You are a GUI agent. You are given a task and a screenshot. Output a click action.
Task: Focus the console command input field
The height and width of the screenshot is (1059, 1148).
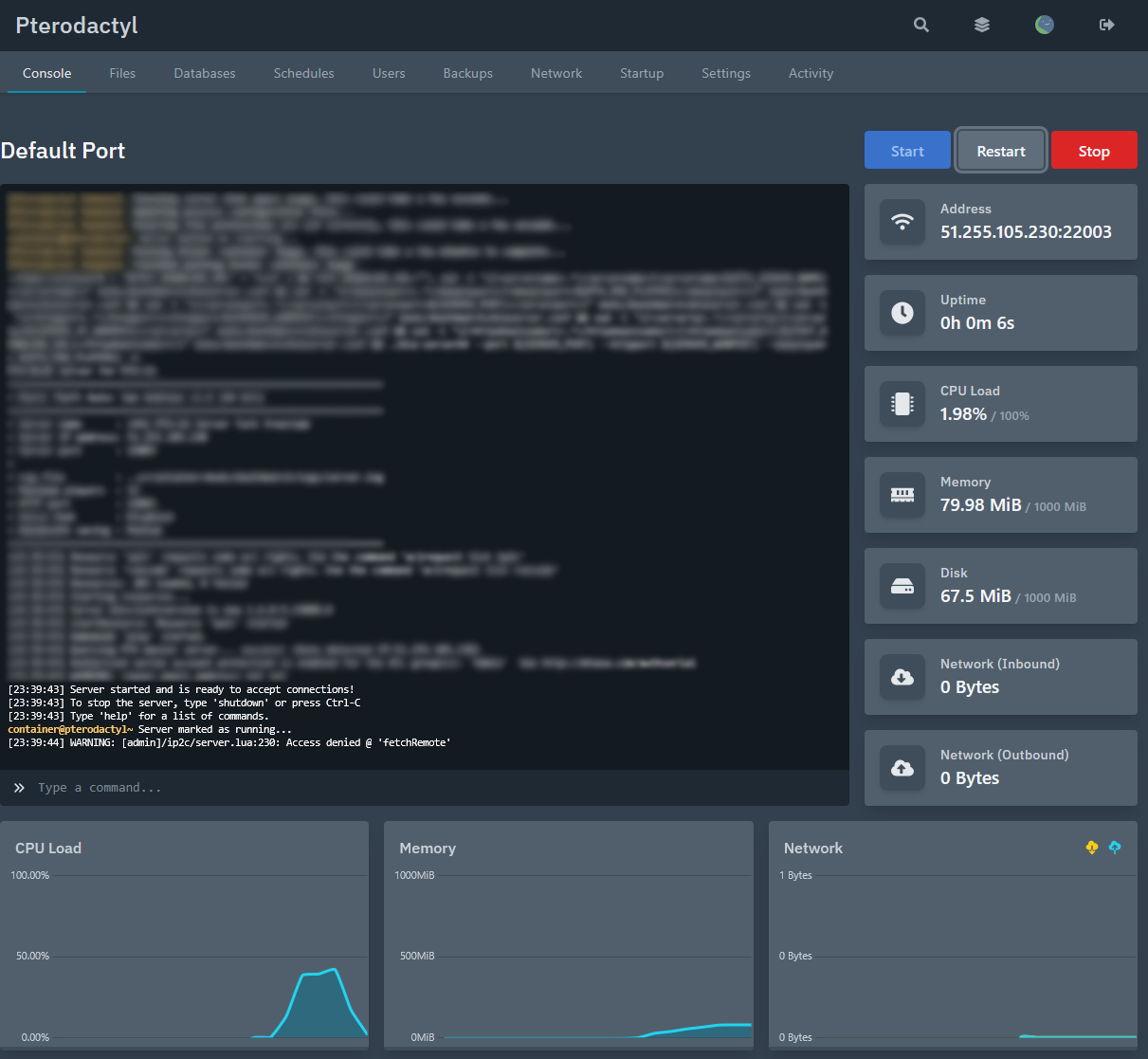coord(436,788)
